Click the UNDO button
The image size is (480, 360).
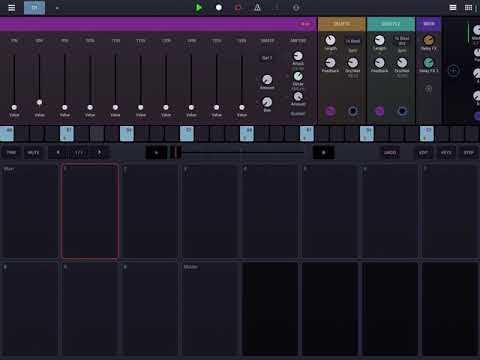coord(390,153)
